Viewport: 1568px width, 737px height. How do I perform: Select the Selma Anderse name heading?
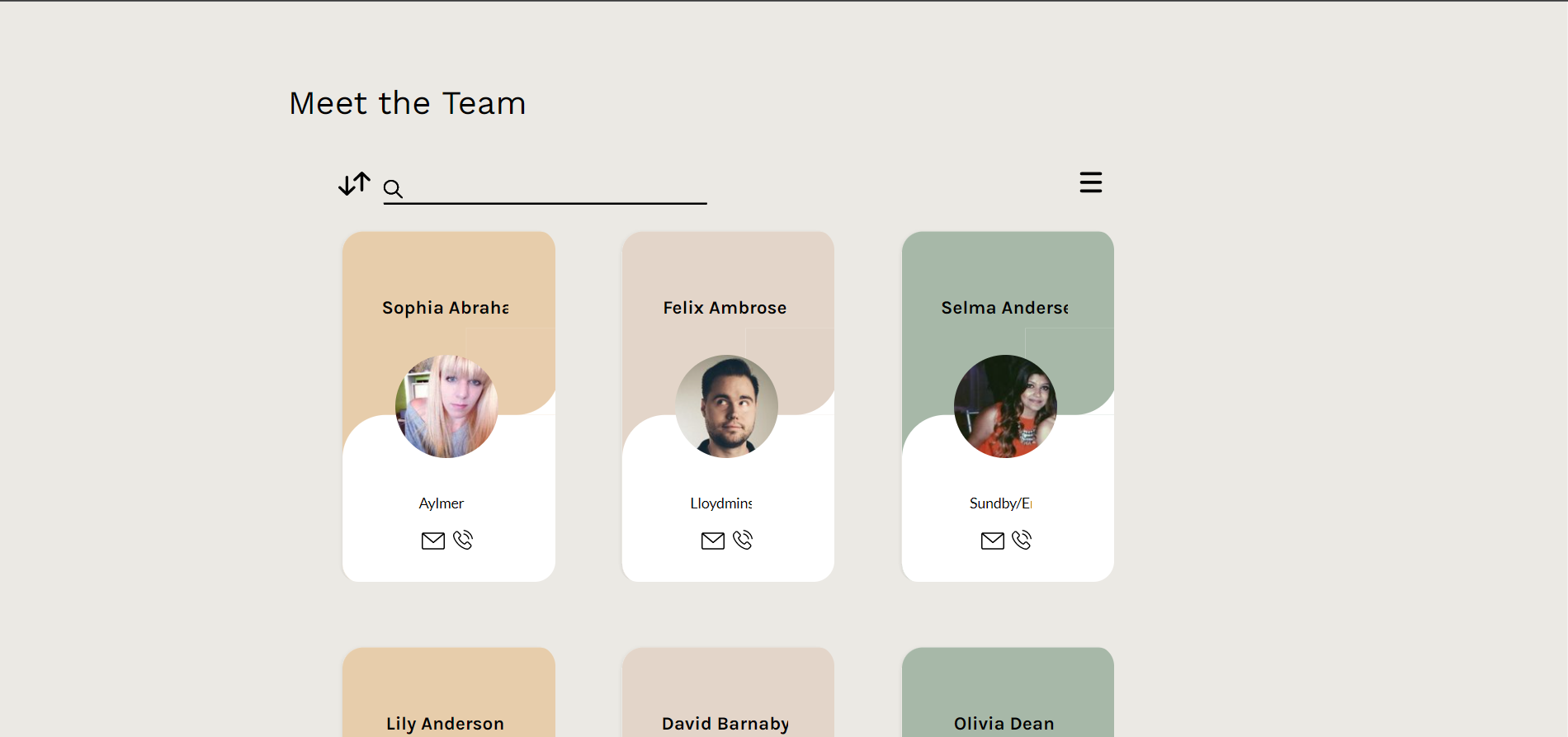[x=1005, y=308]
